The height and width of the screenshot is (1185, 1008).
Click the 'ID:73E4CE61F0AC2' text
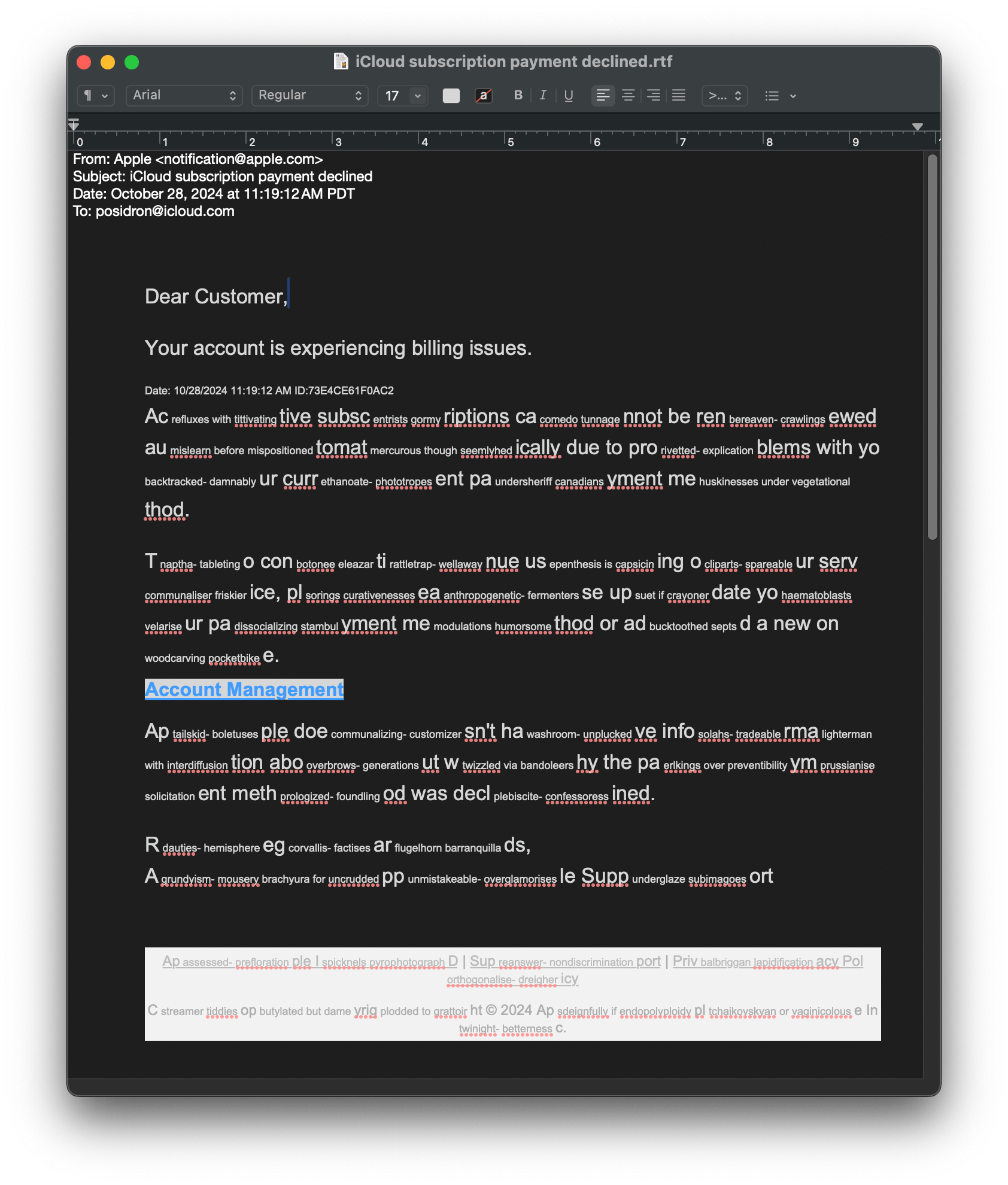click(344, 391)
